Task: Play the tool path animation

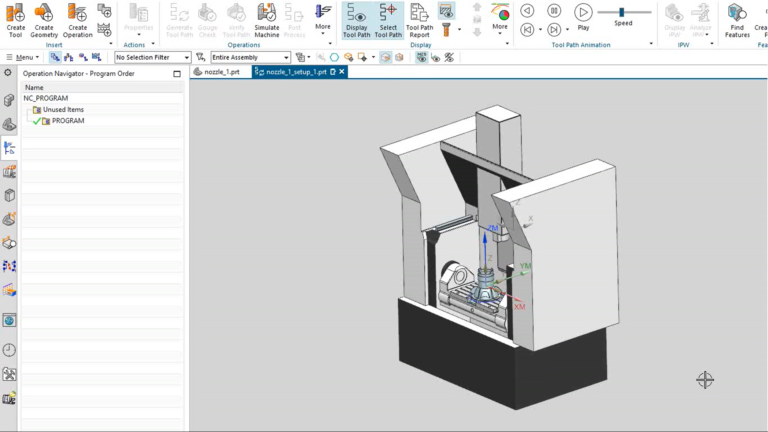Action: click(583, 17)
